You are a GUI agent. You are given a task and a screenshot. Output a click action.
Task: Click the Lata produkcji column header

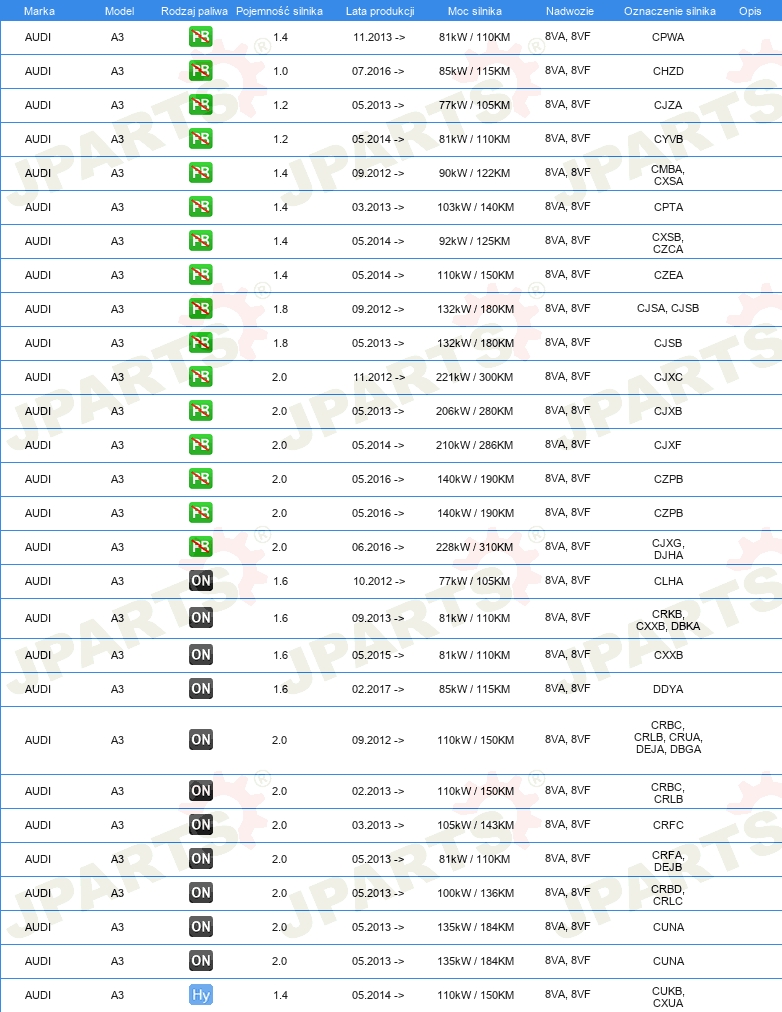click(380, 11)
